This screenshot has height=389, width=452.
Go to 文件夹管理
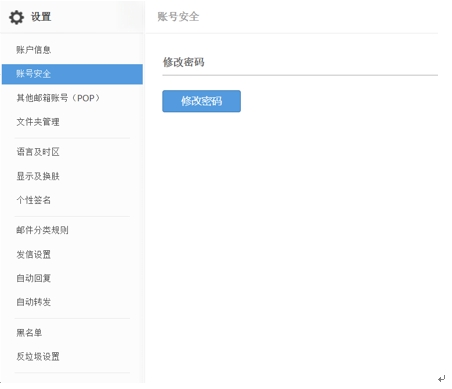tap(38, 122)
